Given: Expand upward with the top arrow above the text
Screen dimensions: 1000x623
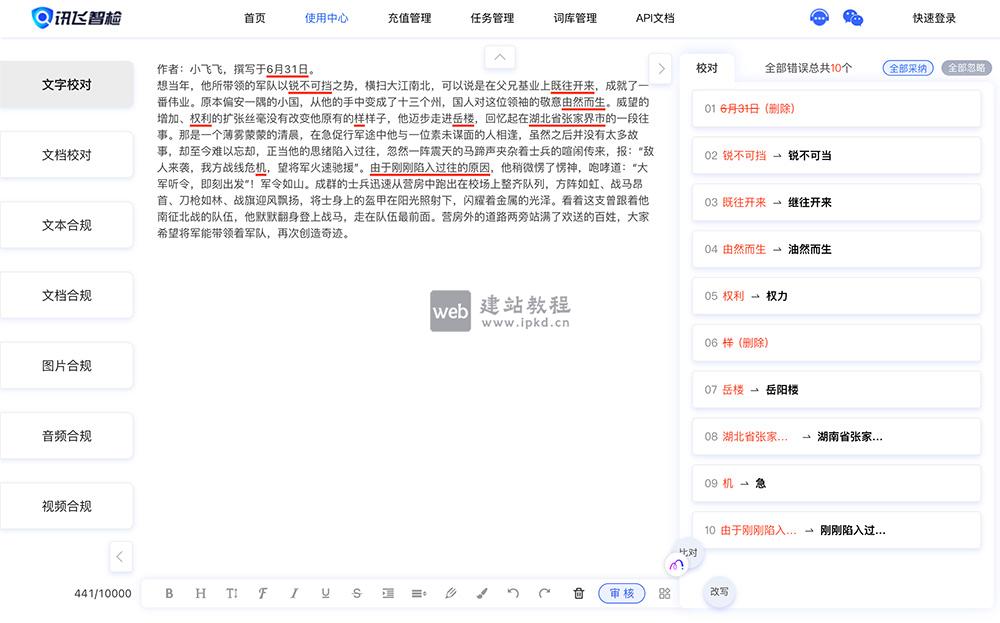Looking at the screenshot, I should 499,57.
